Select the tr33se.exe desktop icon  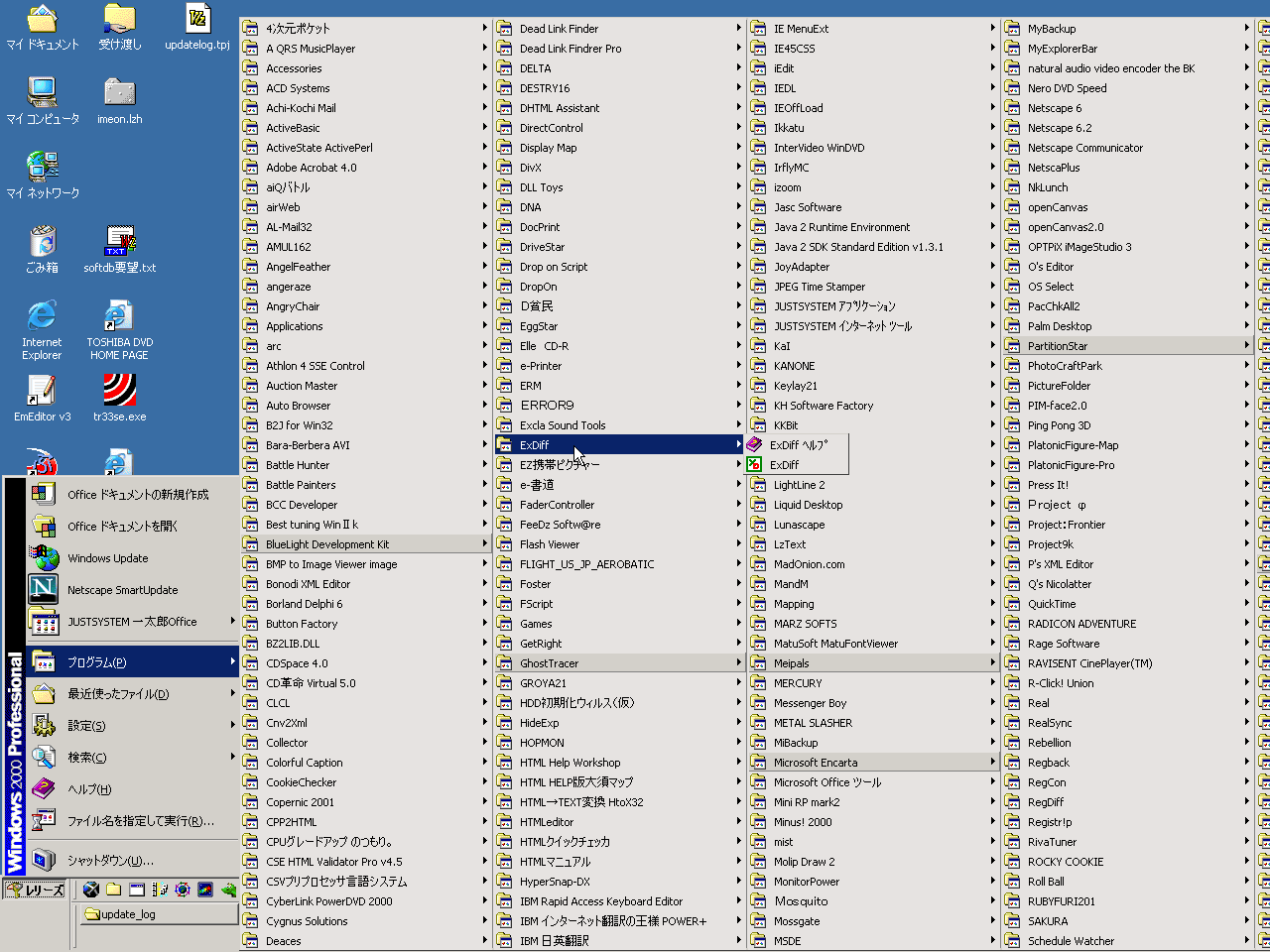[x=119, y=398]
